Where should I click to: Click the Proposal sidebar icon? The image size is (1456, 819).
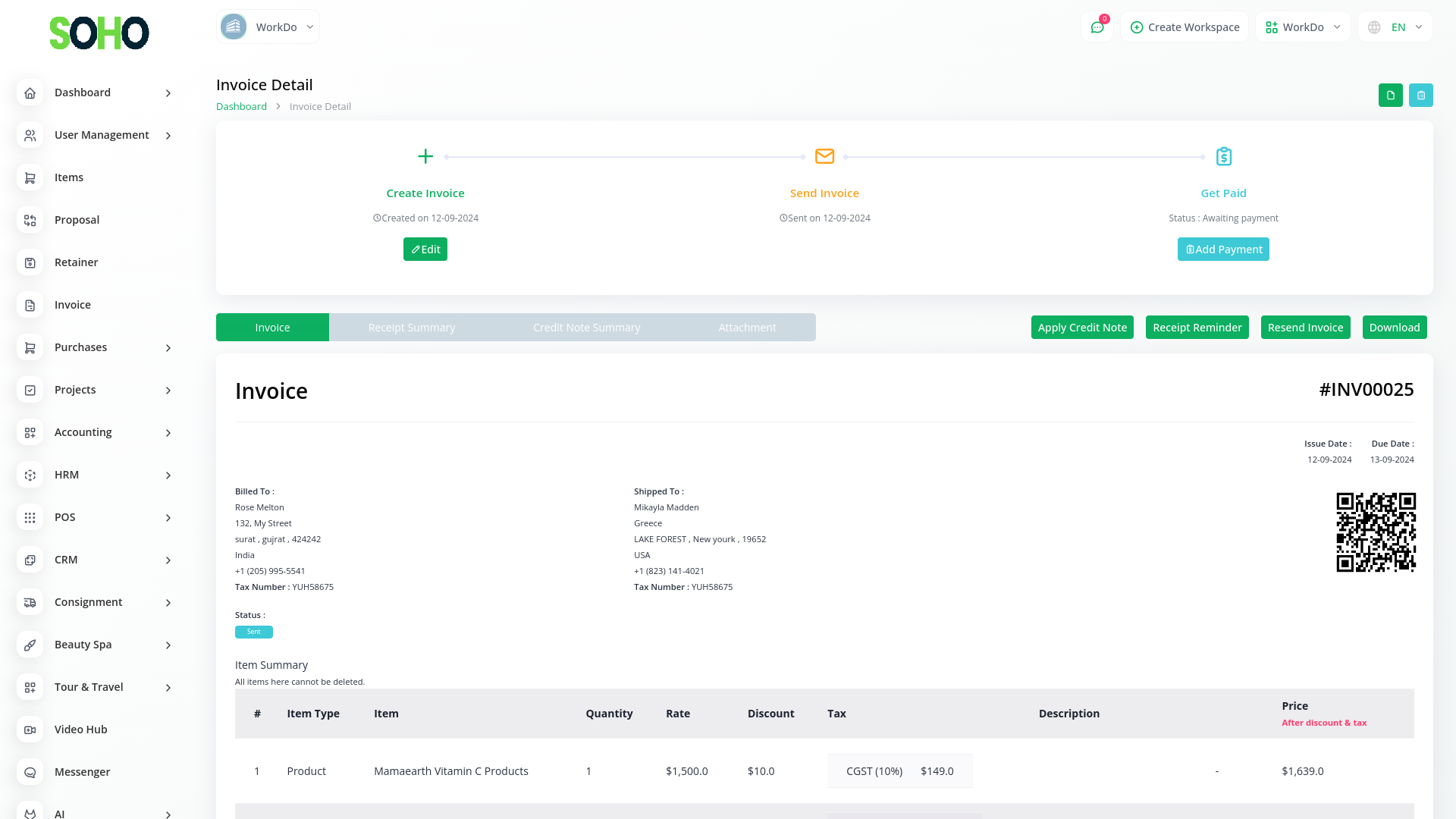pos(30,220)
